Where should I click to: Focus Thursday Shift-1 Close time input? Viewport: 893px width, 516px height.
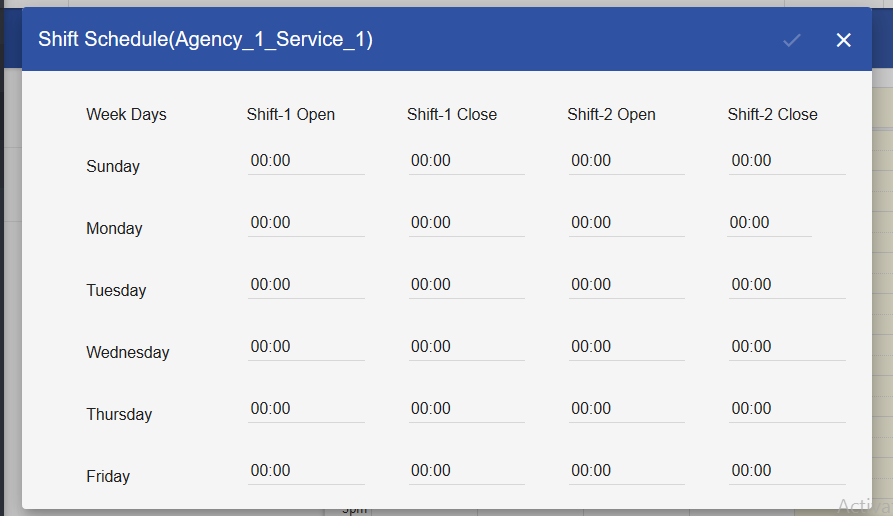[x=466, y=409]
